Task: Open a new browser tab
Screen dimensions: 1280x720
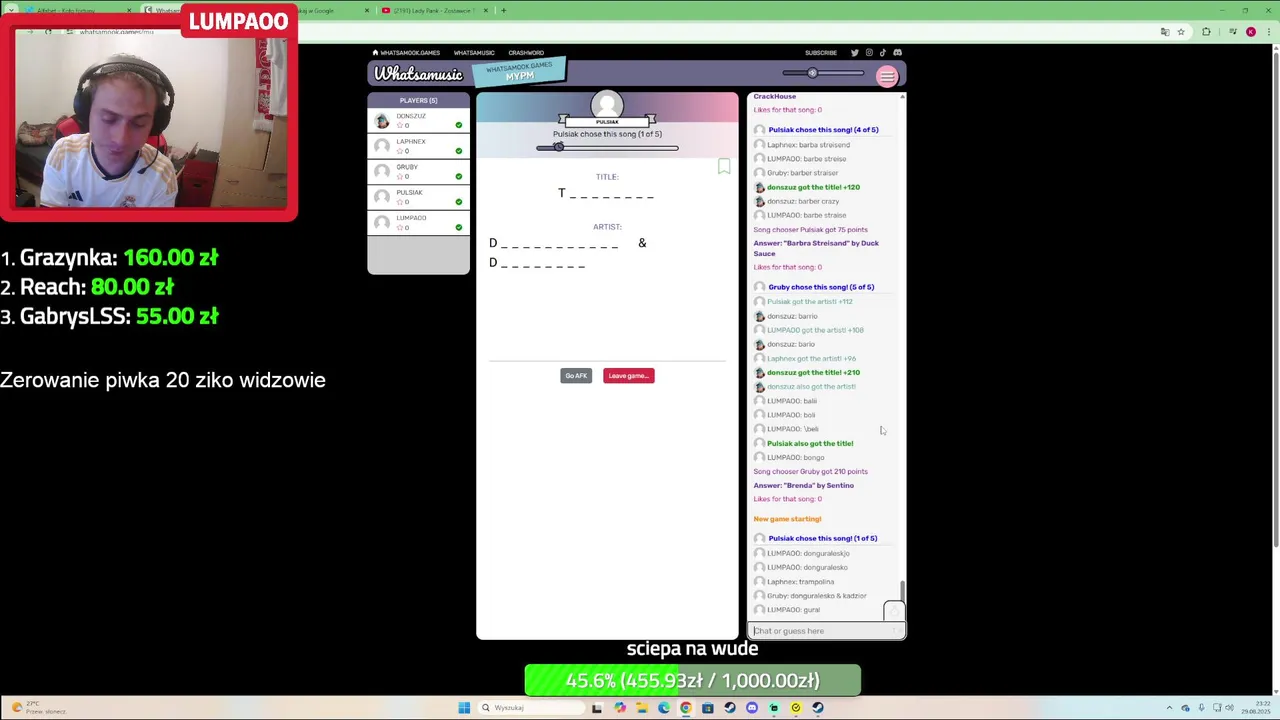Action: (x=503, y=10)
